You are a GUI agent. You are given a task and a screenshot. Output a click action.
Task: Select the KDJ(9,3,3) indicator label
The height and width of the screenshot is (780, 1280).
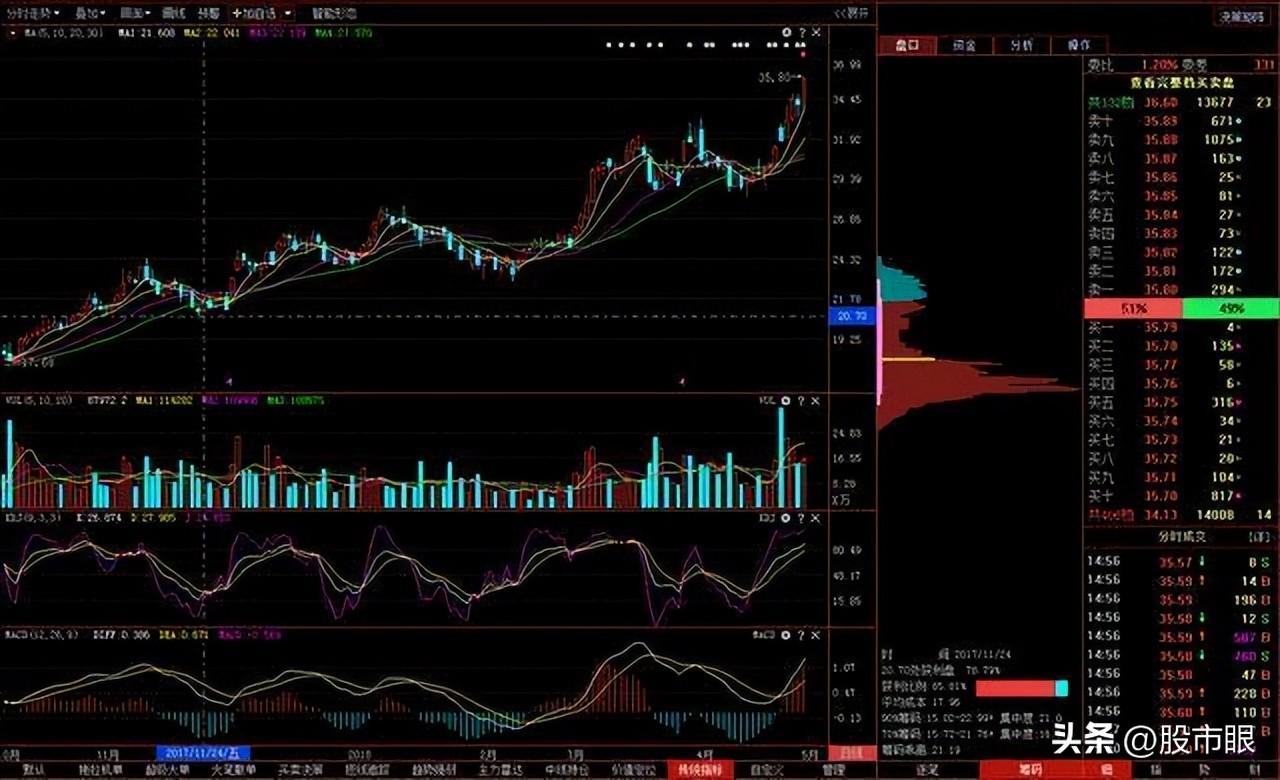(33, 518)
